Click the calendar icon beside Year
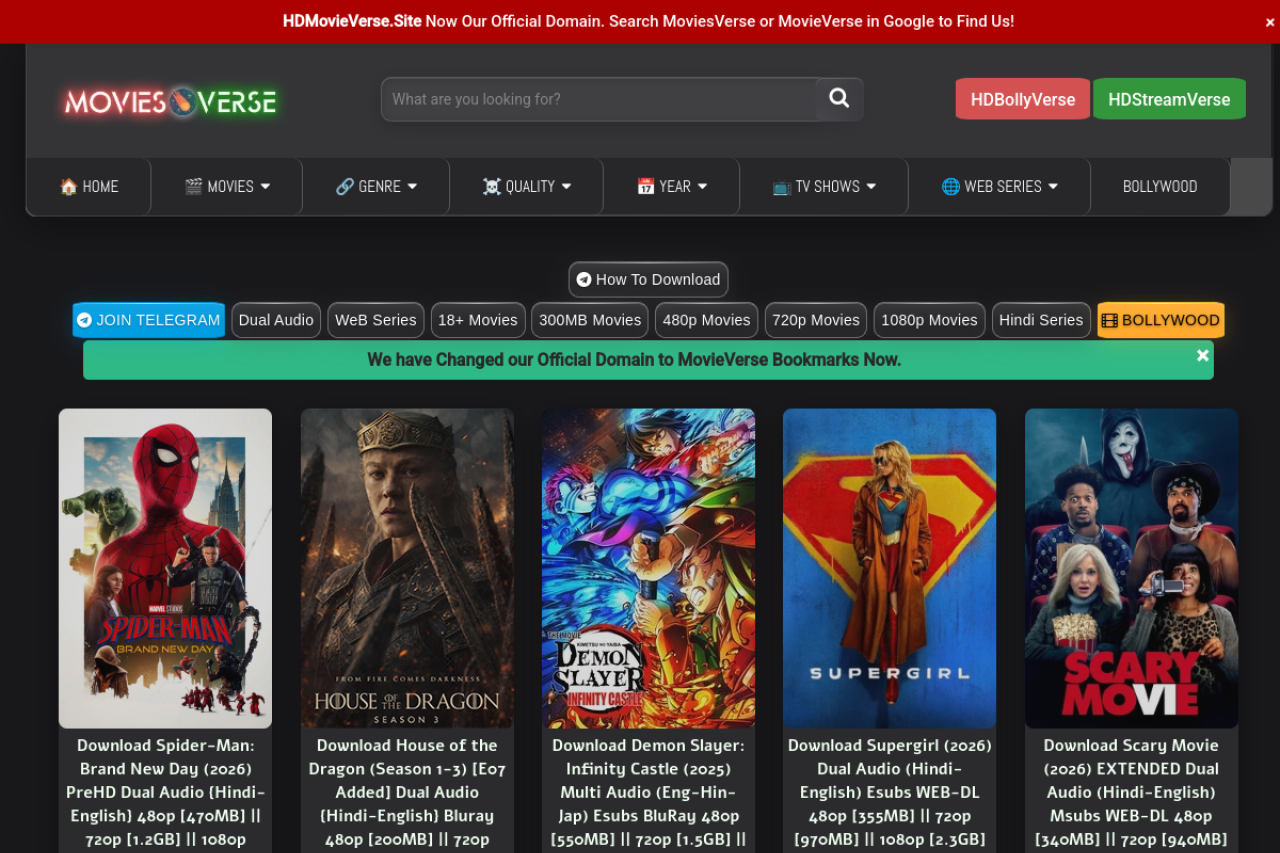Viewport: 1280px width, 853px height. coord(645,186)
